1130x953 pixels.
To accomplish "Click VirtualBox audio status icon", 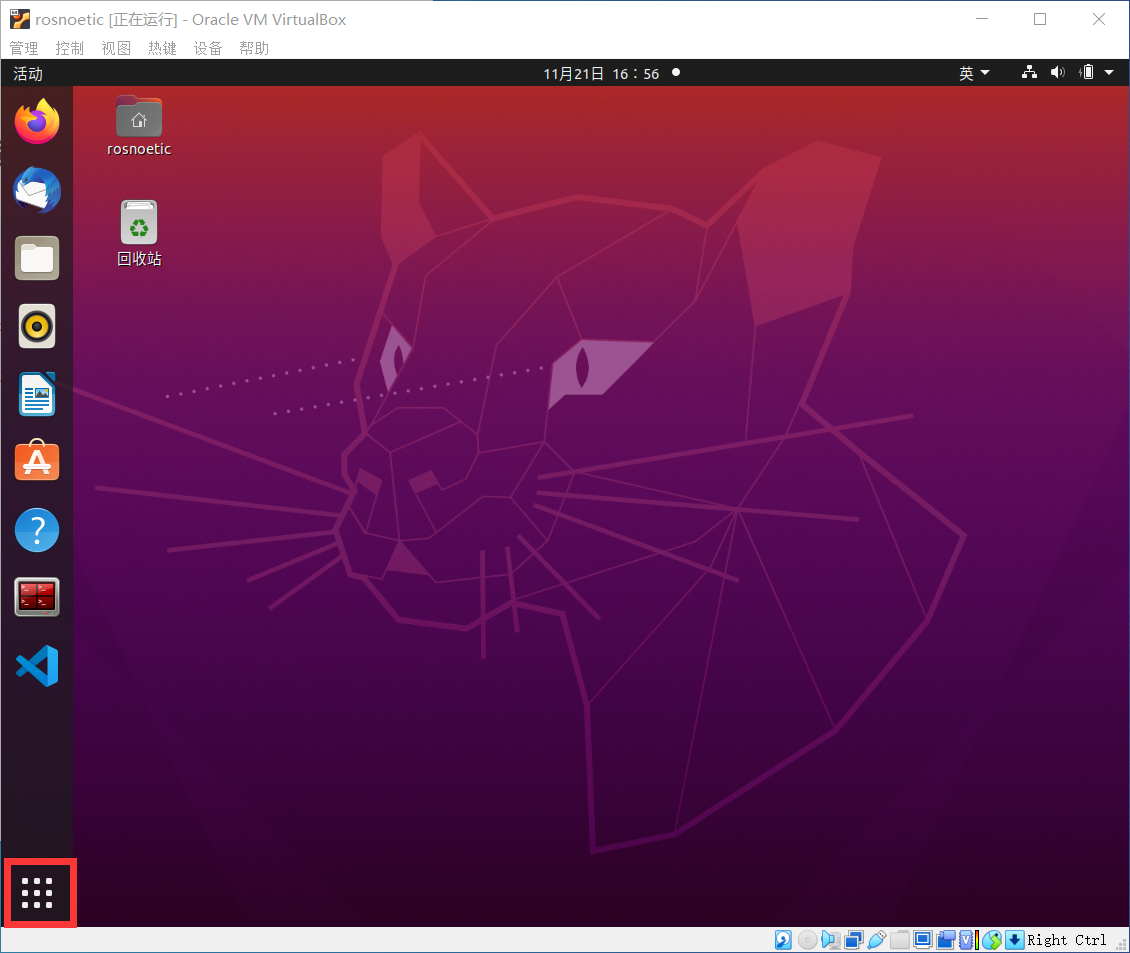I will [x=831, y=940].
